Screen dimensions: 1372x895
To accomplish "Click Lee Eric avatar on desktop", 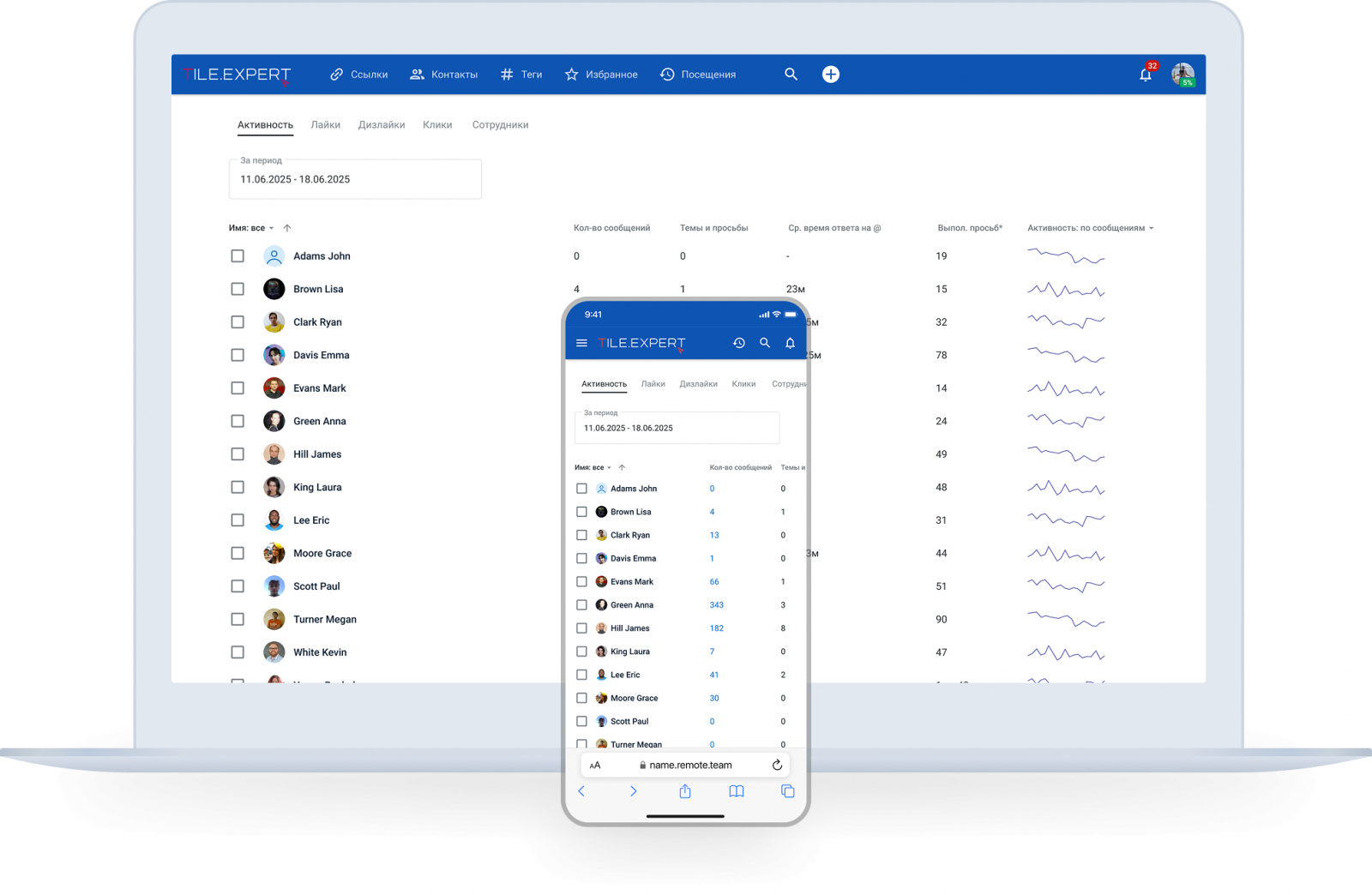I will tap(274, 520).
